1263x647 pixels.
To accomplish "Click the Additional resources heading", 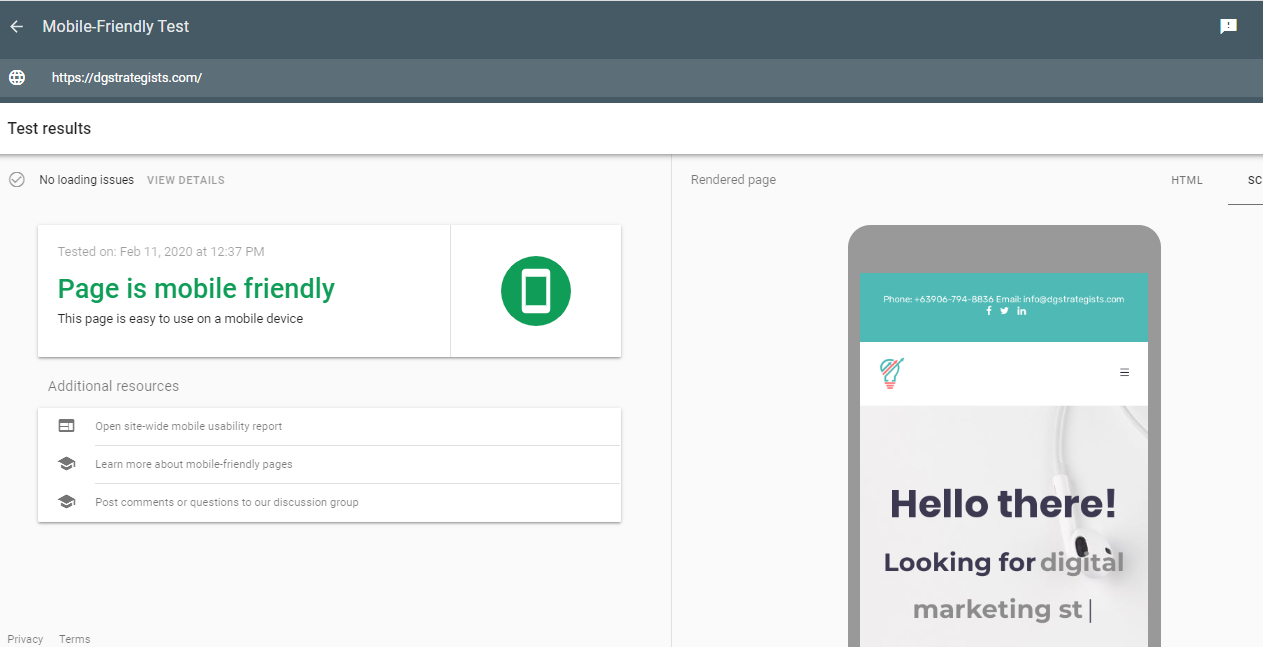I will coord(114,386).
